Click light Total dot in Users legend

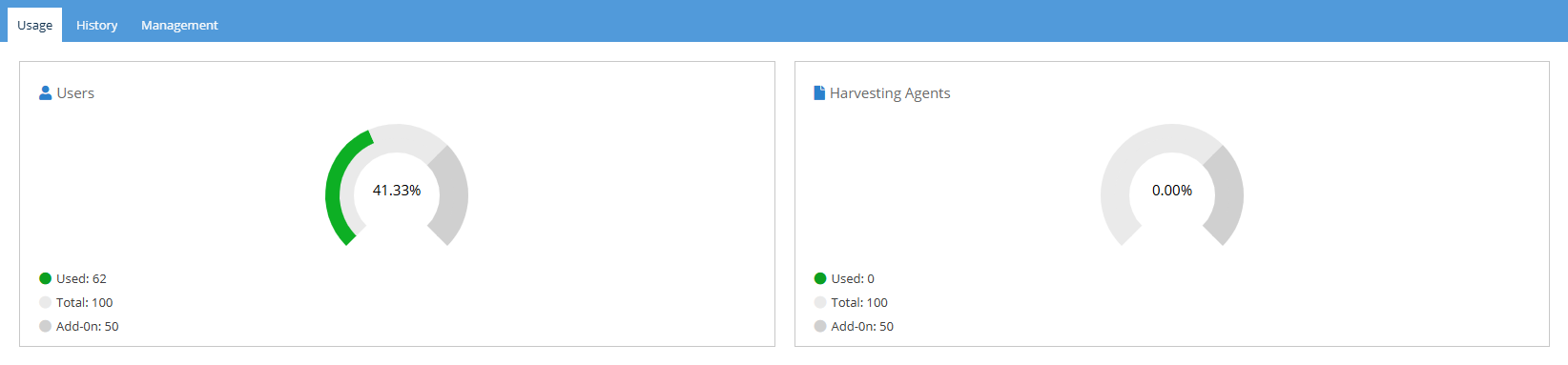pyautogui.click(x=45, y=302)
